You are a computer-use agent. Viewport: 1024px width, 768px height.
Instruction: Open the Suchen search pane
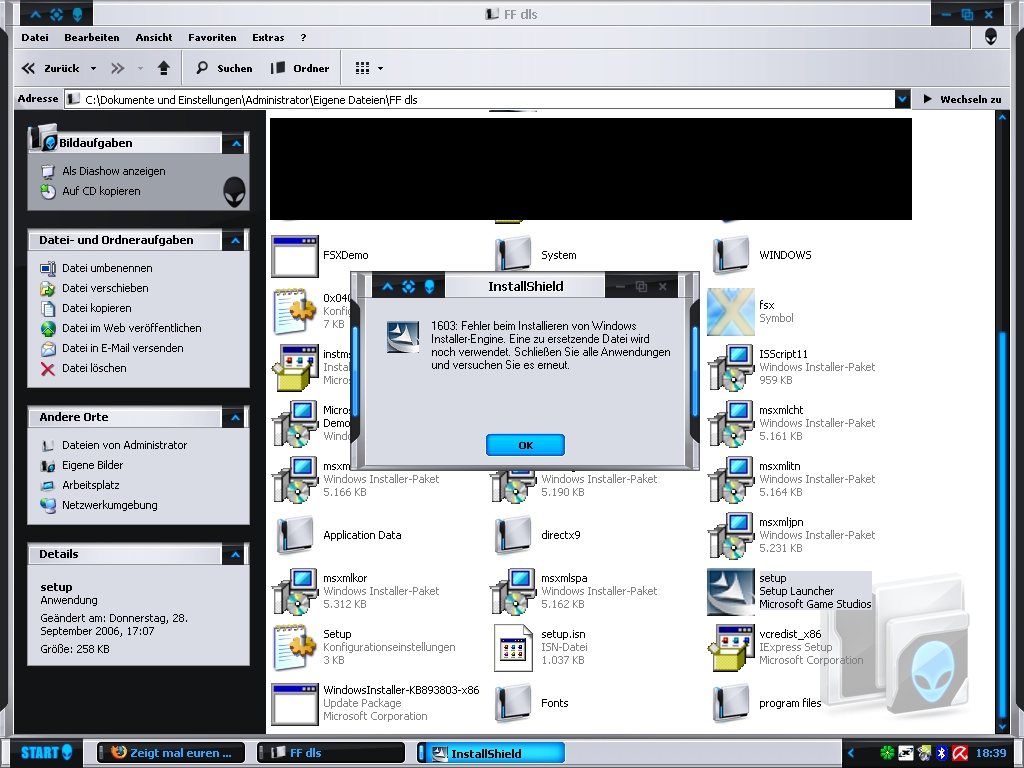pyautogui.click(x=224, y=68)
